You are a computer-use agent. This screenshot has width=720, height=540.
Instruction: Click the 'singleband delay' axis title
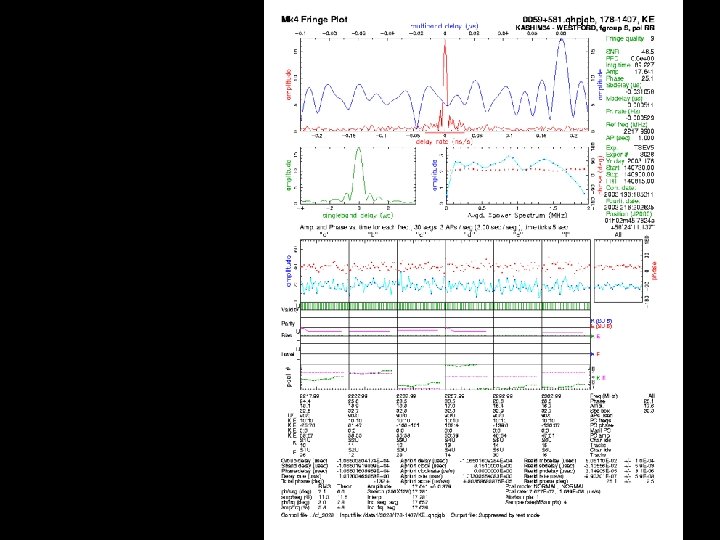point(358,215)
